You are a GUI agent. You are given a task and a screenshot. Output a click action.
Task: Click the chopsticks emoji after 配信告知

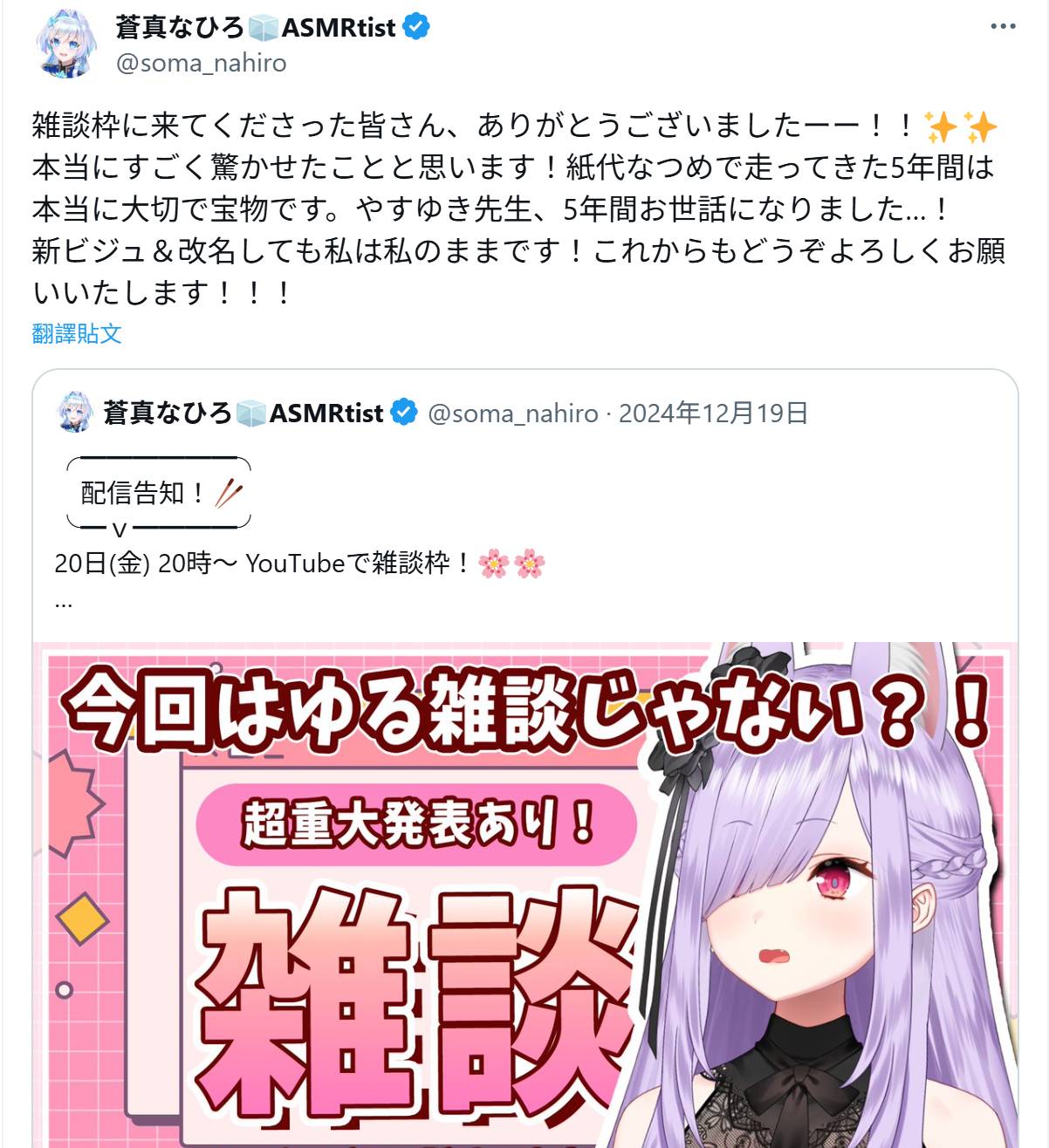coord(229,494)
